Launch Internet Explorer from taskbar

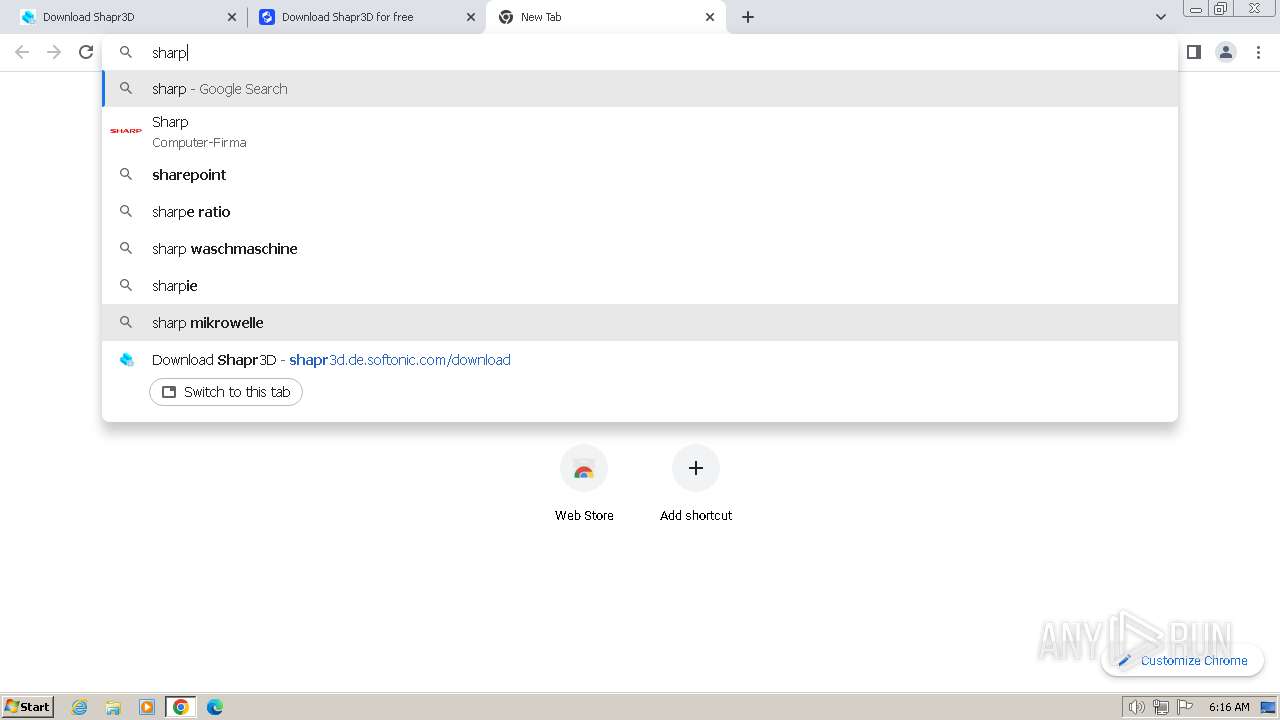80,707
